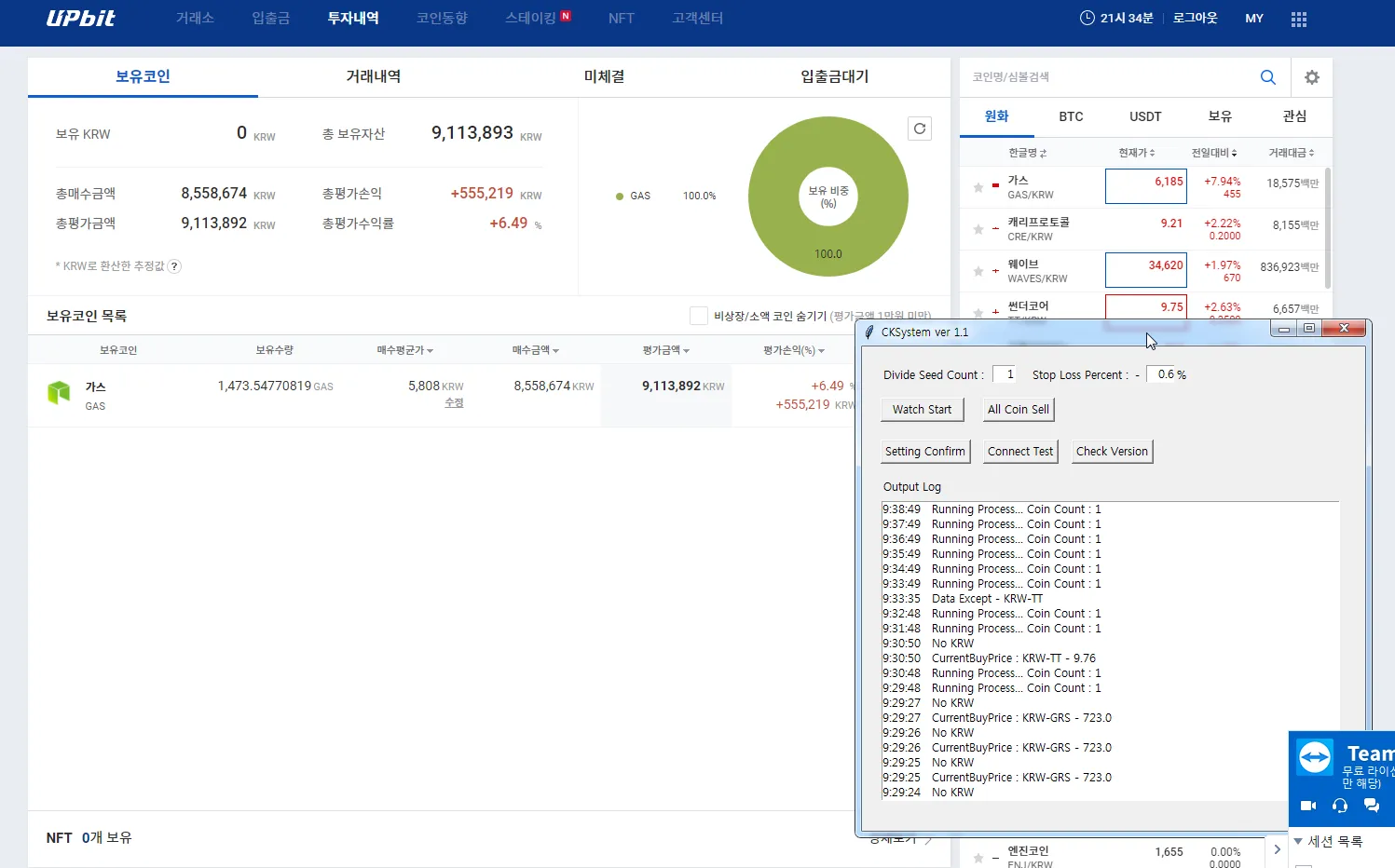
Task: Open the apps grid menu icon
Action: [1299, 19]
